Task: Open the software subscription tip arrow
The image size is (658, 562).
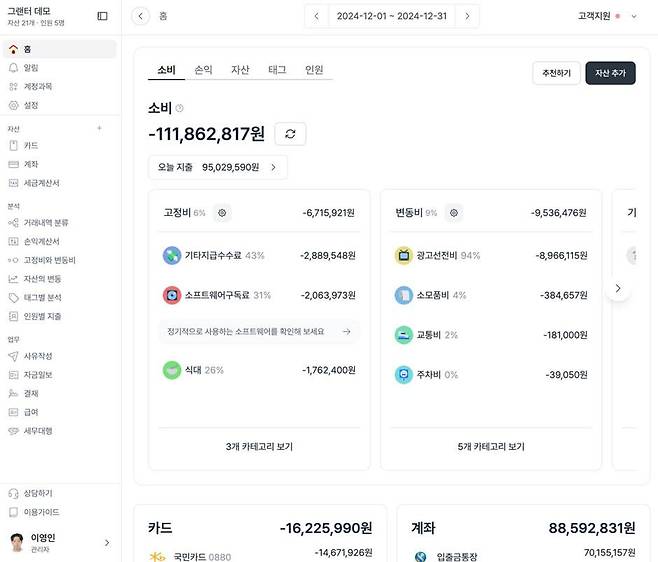Action: click(347, 332)
